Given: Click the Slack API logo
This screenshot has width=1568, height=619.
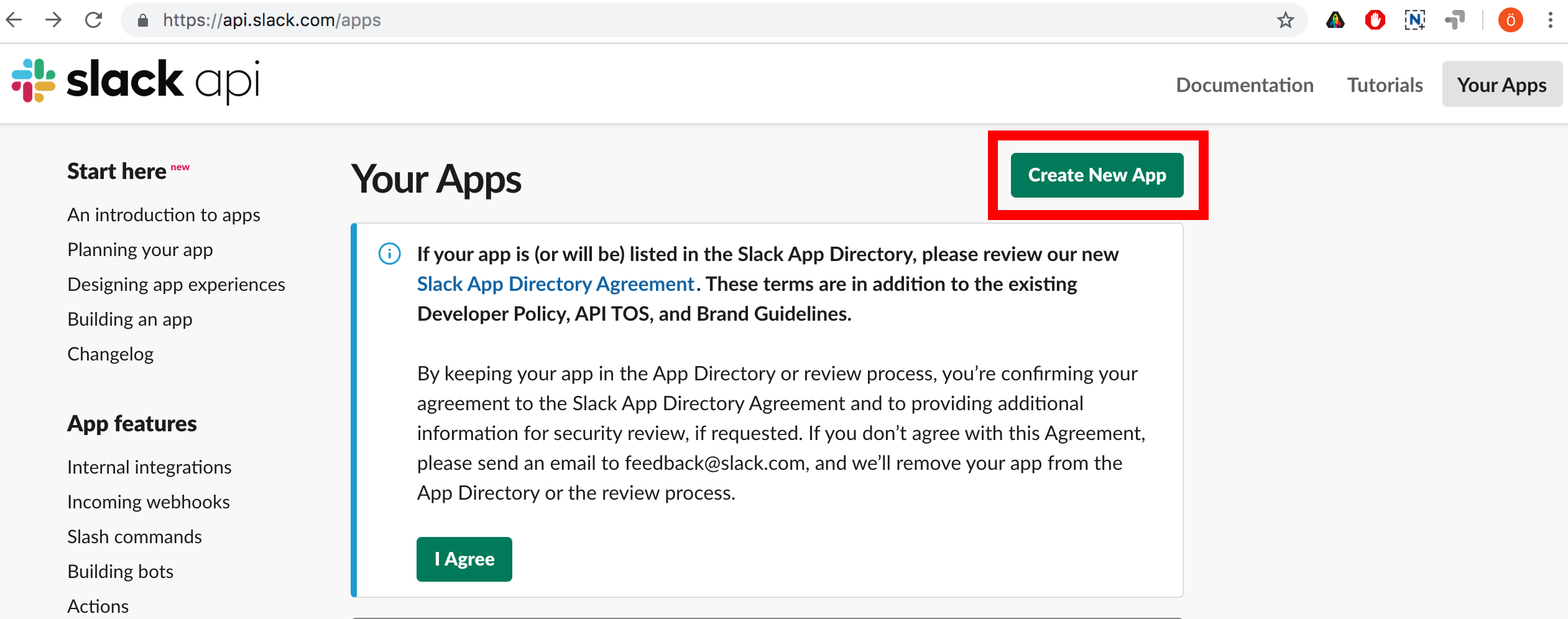Looking at the screenshot, I should pos(136,81).
